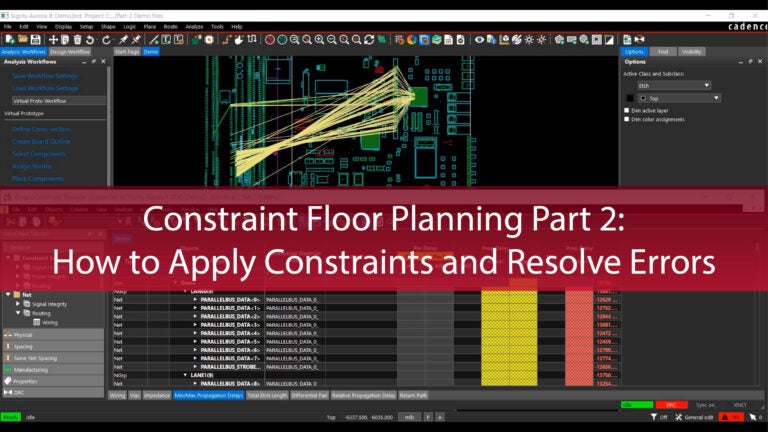Click the Grid toggle toolbar icon
This screenshot has width=768, height=432.
click(400, 40)
